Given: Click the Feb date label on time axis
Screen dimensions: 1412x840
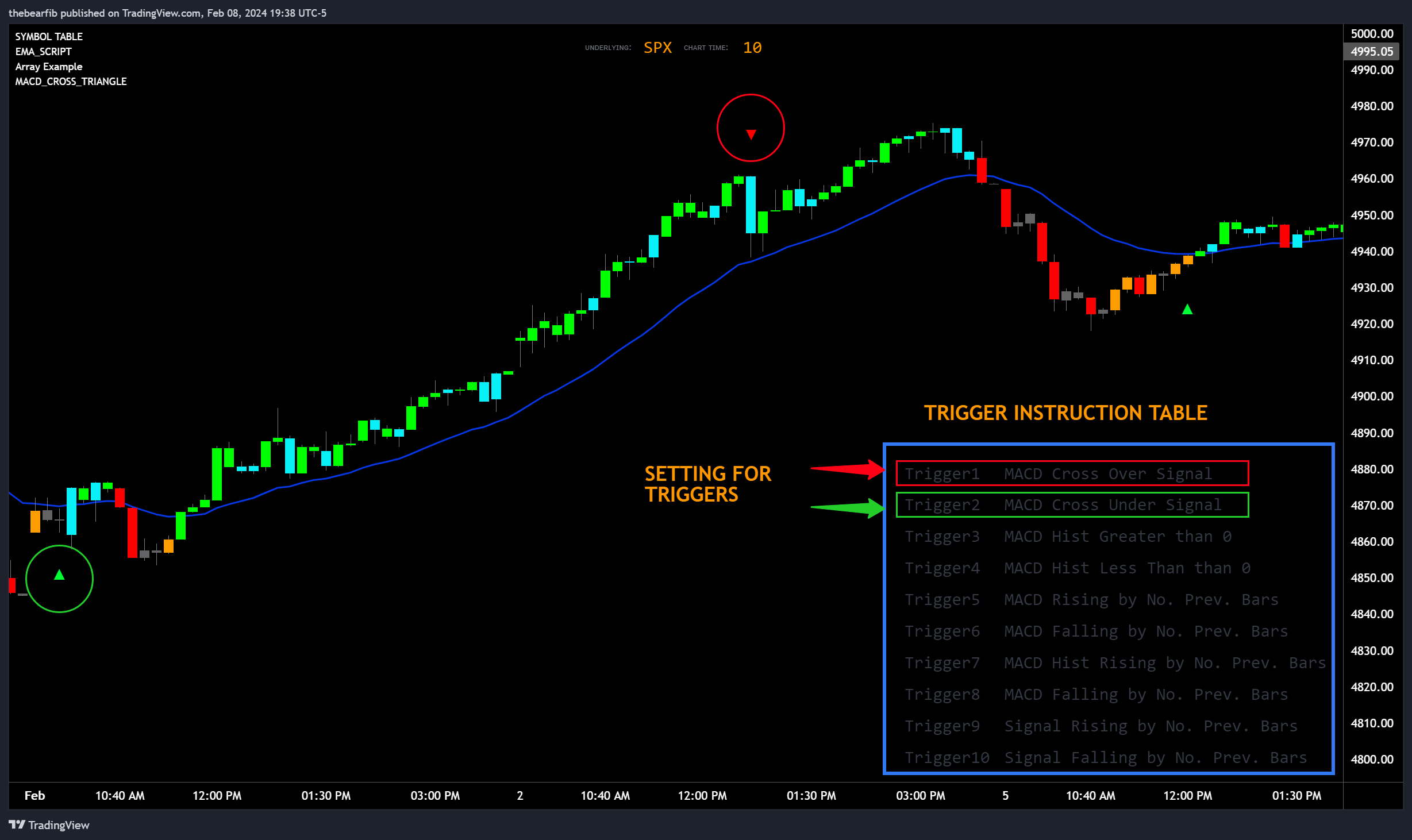Looking at the screenshot, I should [34, 796].
